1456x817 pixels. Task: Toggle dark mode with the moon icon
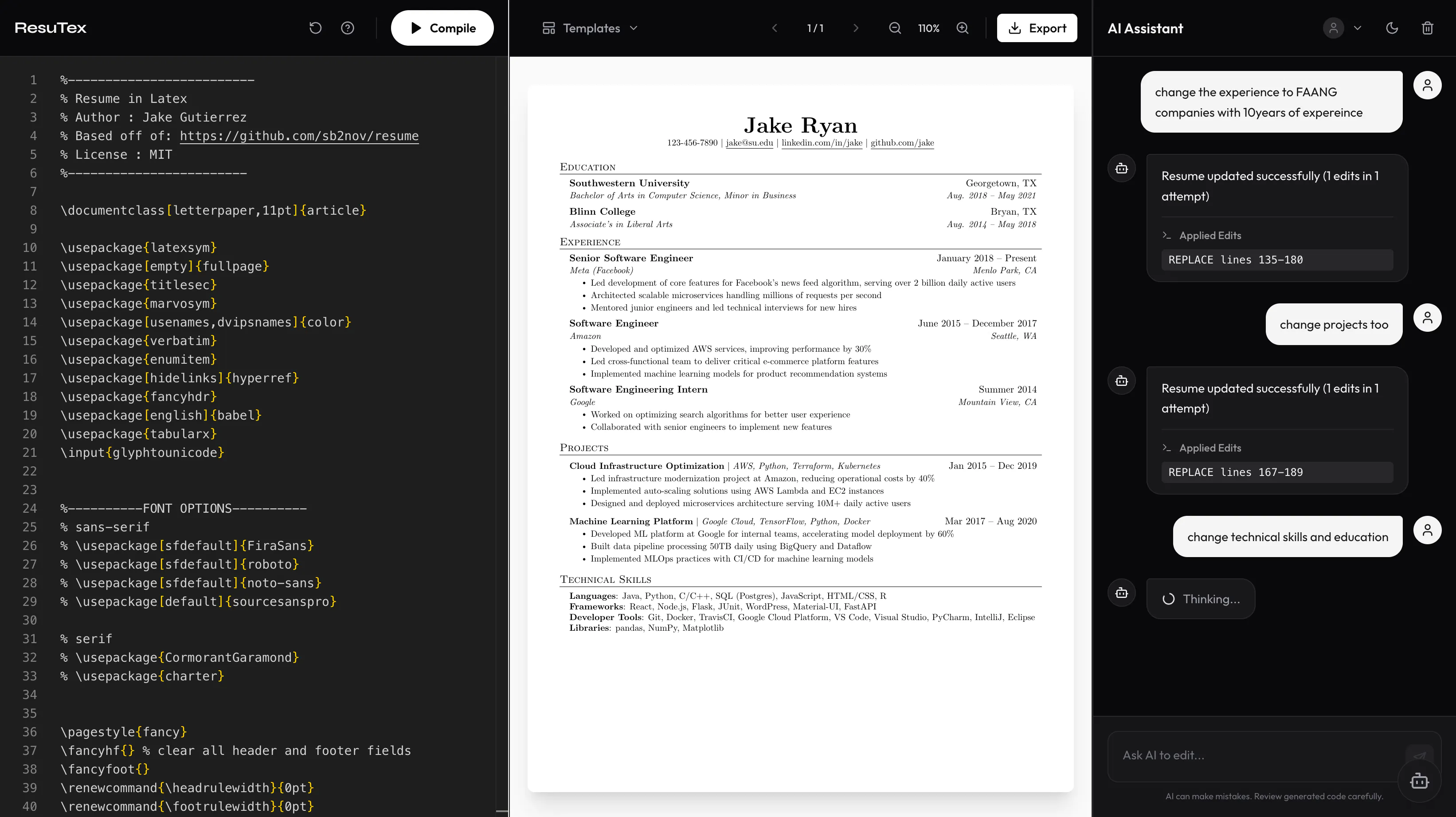tap(1392, 28)
